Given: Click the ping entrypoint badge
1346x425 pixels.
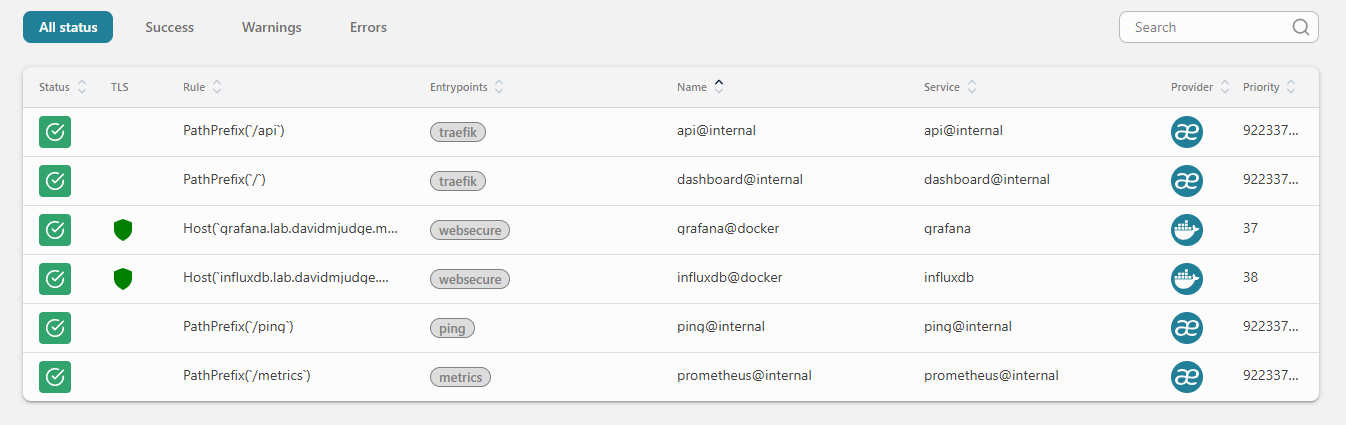Looking at the screenshot, I should (452, 328).
